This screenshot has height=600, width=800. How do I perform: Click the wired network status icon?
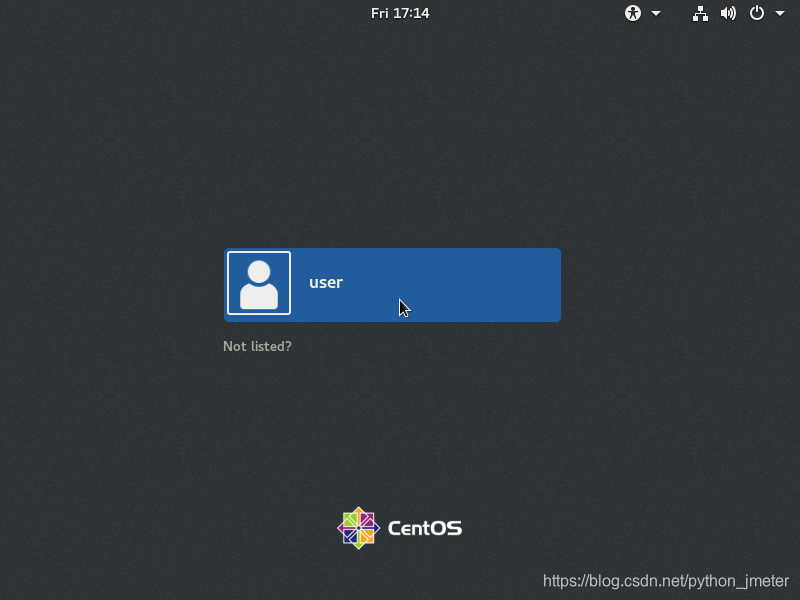tap(700, 14)
